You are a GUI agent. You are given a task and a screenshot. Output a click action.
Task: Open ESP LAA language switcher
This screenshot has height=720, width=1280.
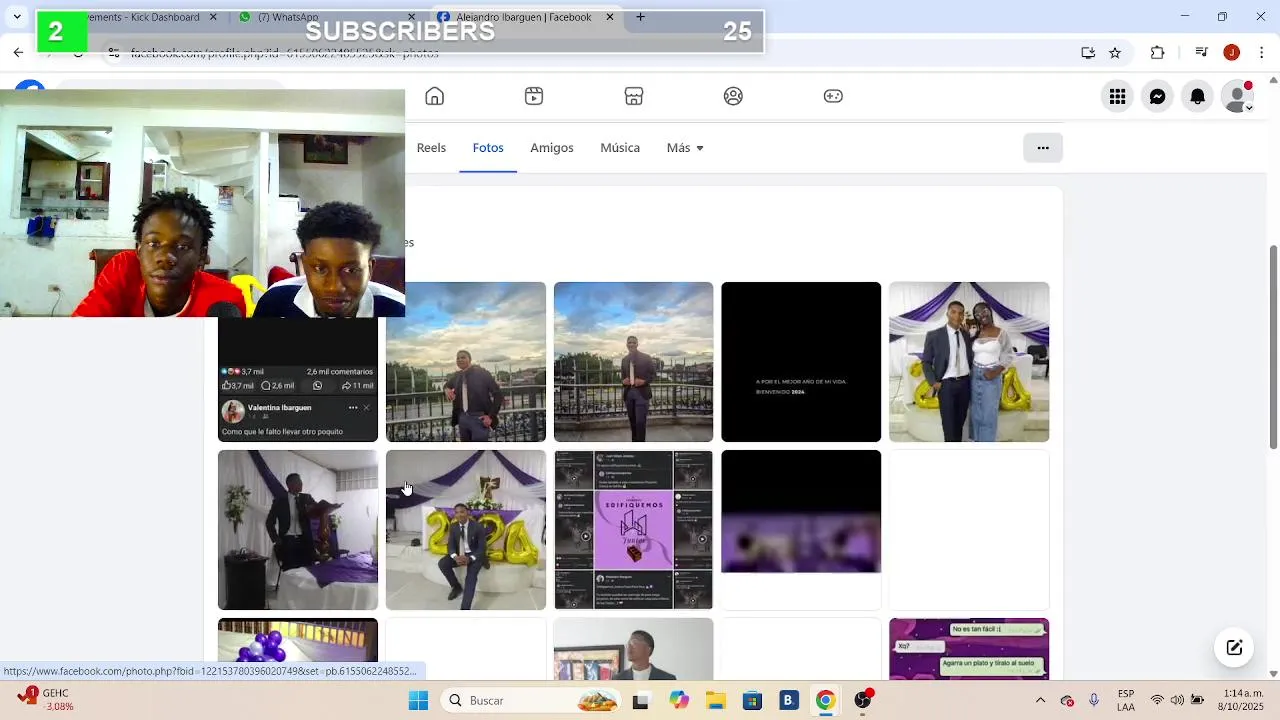coord(1126,700)
